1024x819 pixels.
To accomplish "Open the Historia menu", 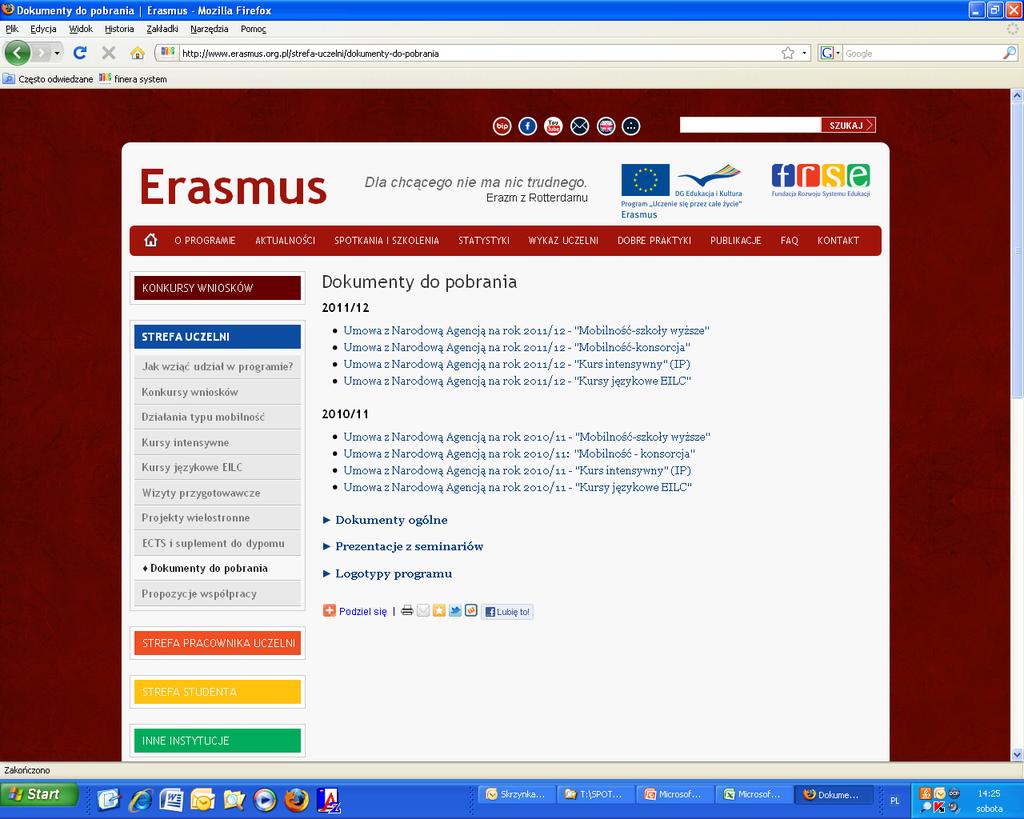I will (119, 29).
